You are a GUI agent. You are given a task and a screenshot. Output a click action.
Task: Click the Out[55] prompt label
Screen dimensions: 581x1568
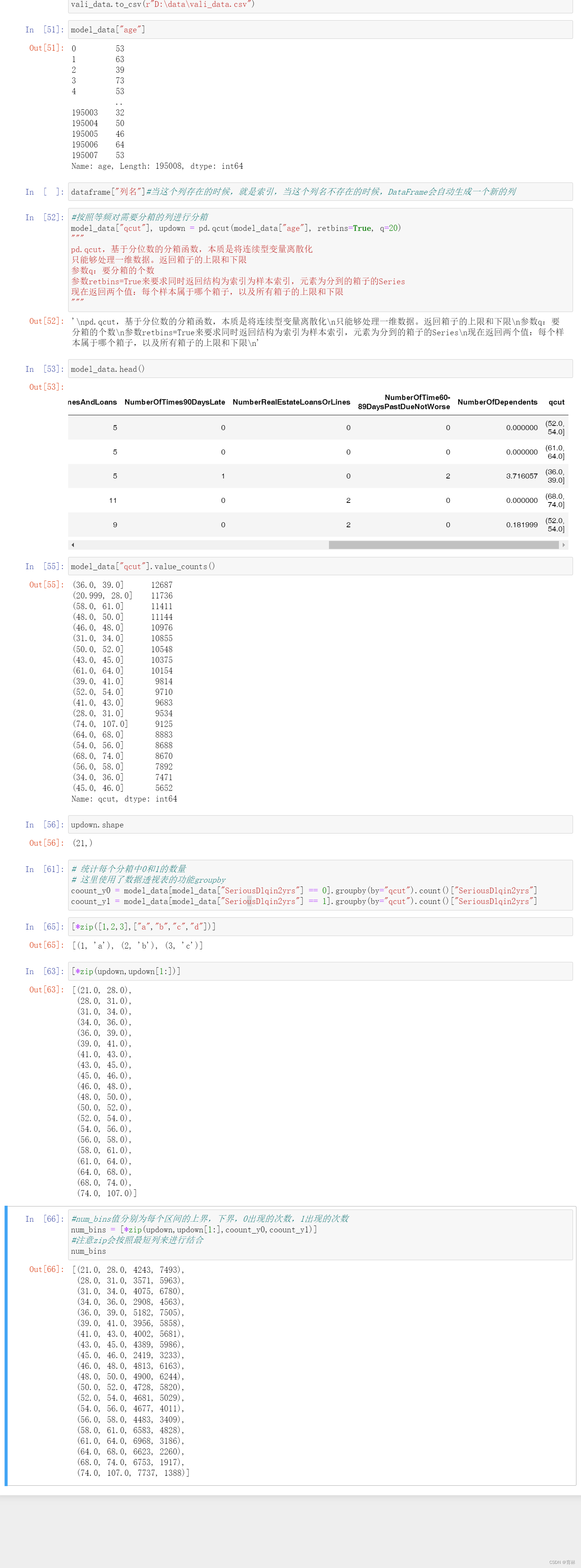coord(46,585)
